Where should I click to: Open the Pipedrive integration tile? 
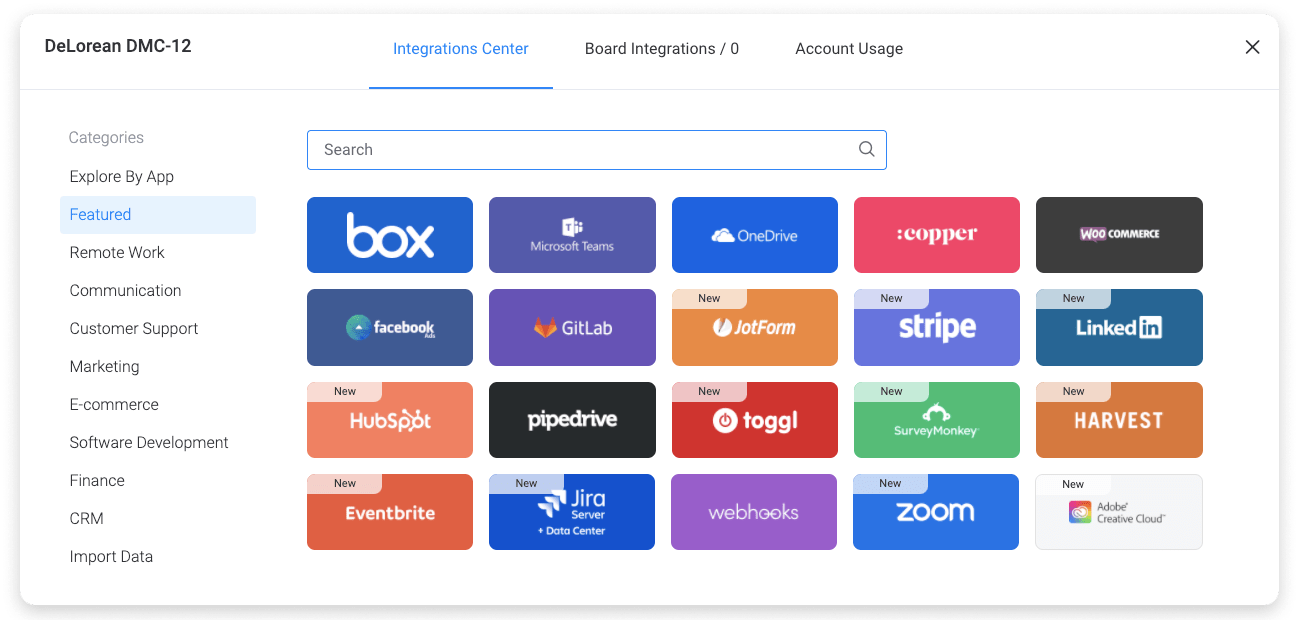(572, 420)
